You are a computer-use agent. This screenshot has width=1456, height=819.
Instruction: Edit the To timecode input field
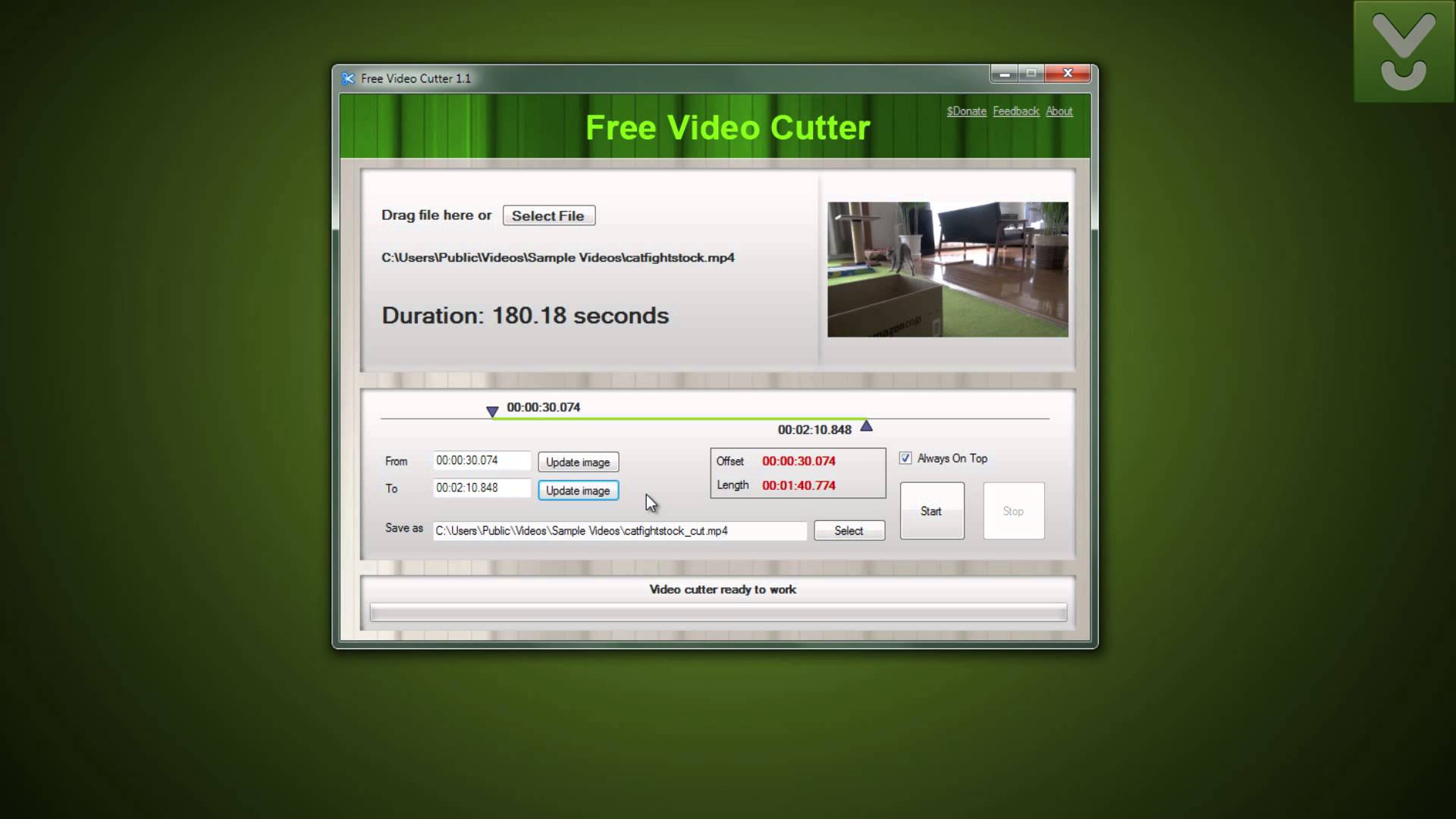480,488
